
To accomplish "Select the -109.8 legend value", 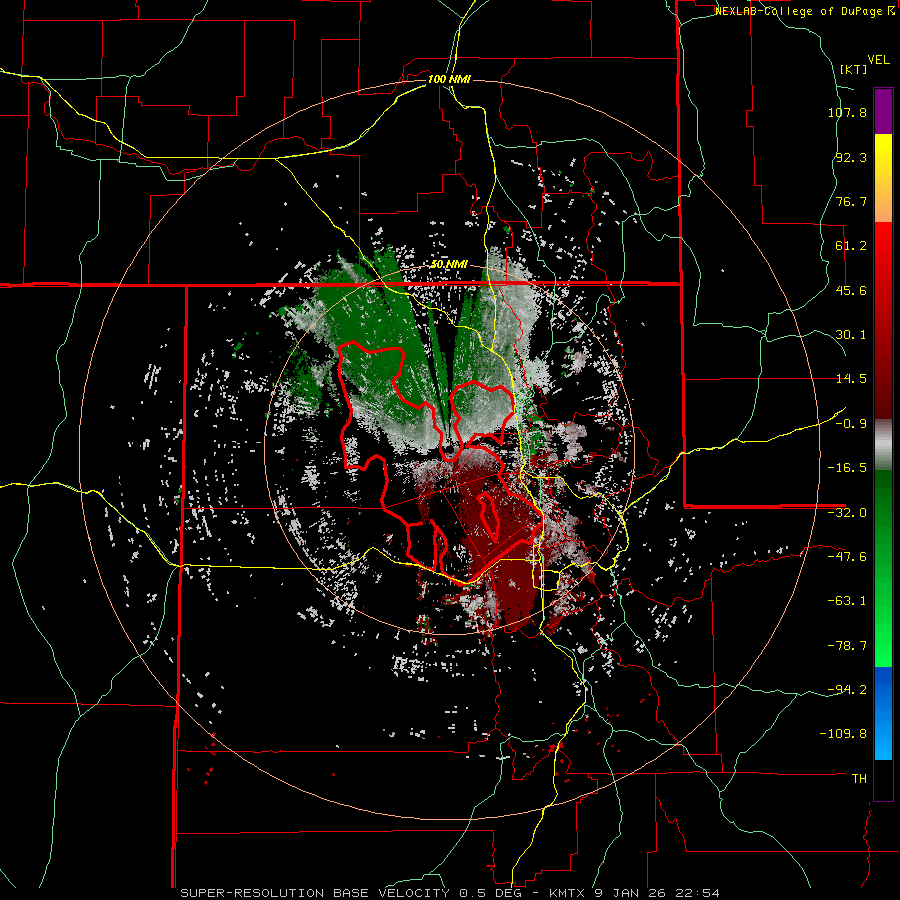I will point(843,734).
